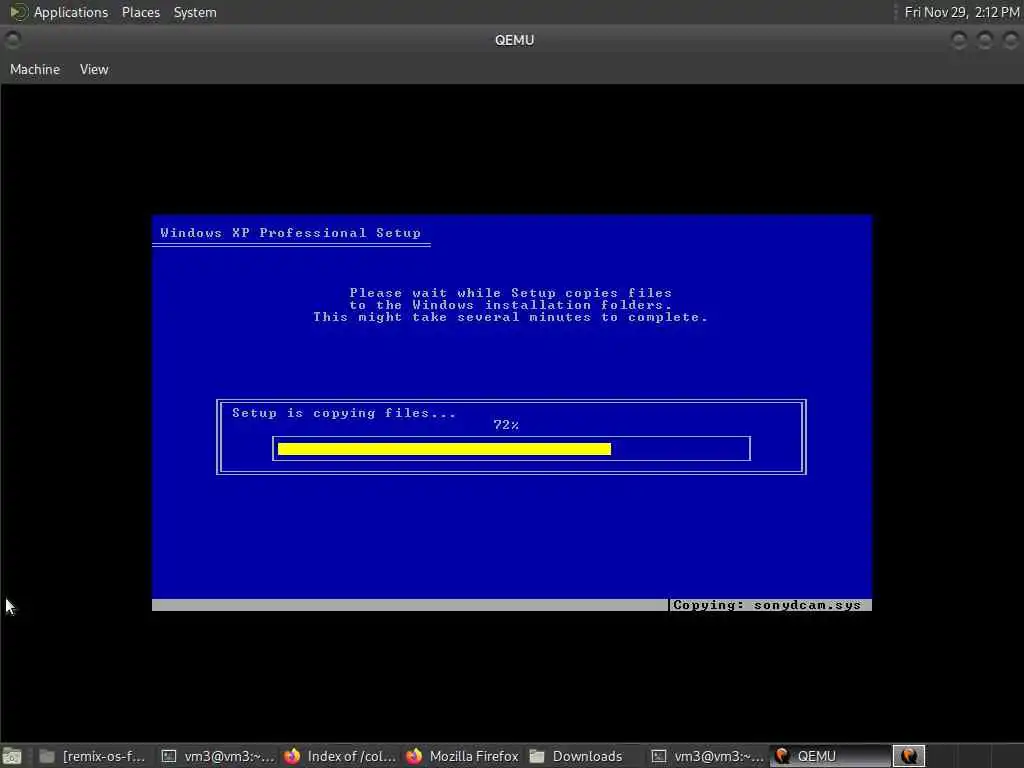1024x768 pixels.
Task: Click the folder icon of the remix-os-f taskbar item
Action: pyautogui.click(x=47, y=756)
